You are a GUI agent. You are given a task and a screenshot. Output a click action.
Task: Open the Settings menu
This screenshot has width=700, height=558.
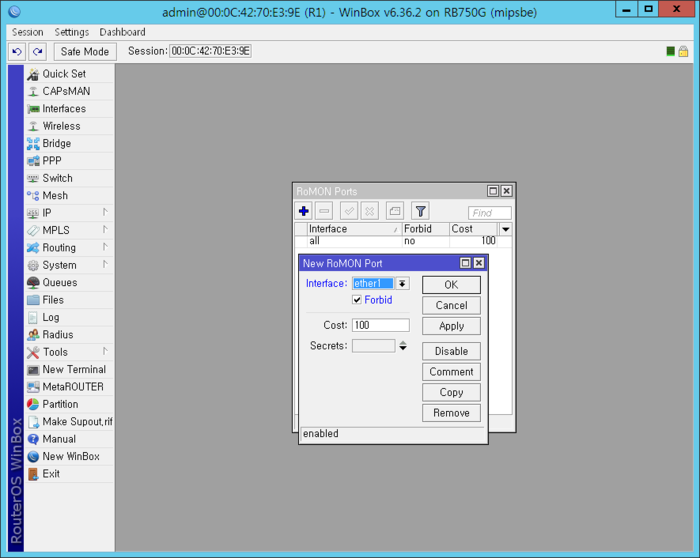click(71, 32)
